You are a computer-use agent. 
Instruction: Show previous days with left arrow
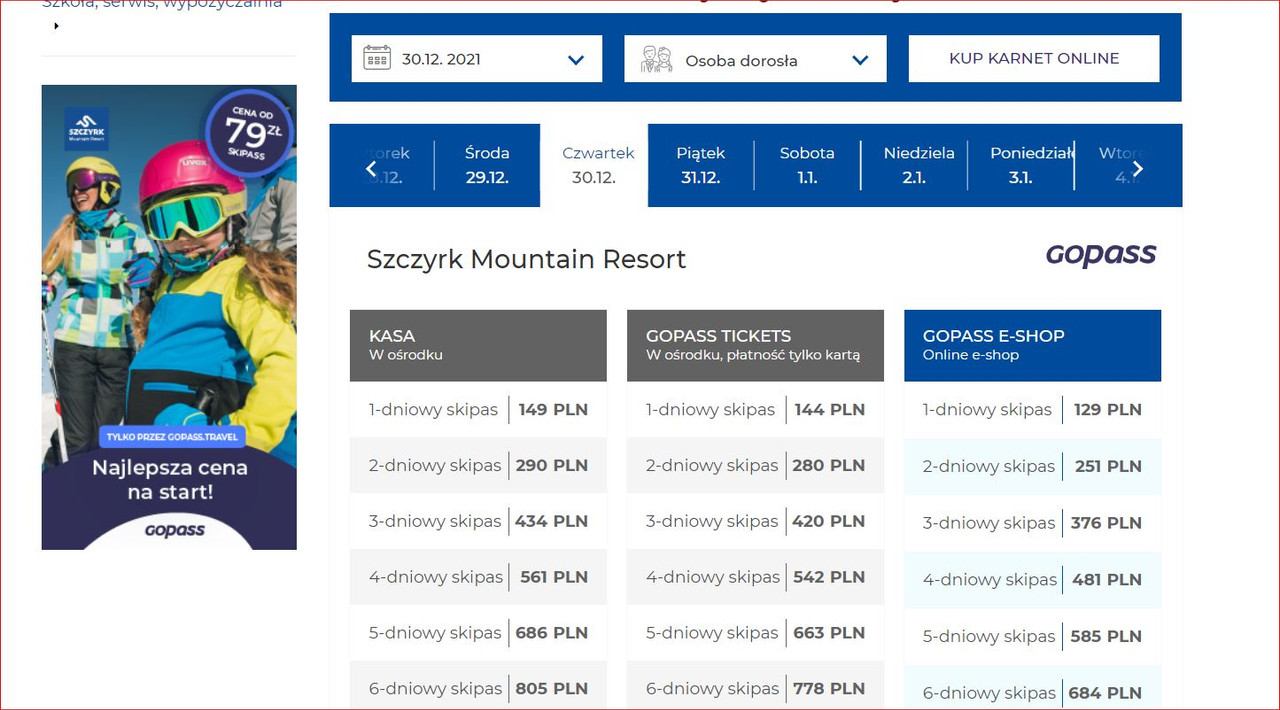coord(371,168)
